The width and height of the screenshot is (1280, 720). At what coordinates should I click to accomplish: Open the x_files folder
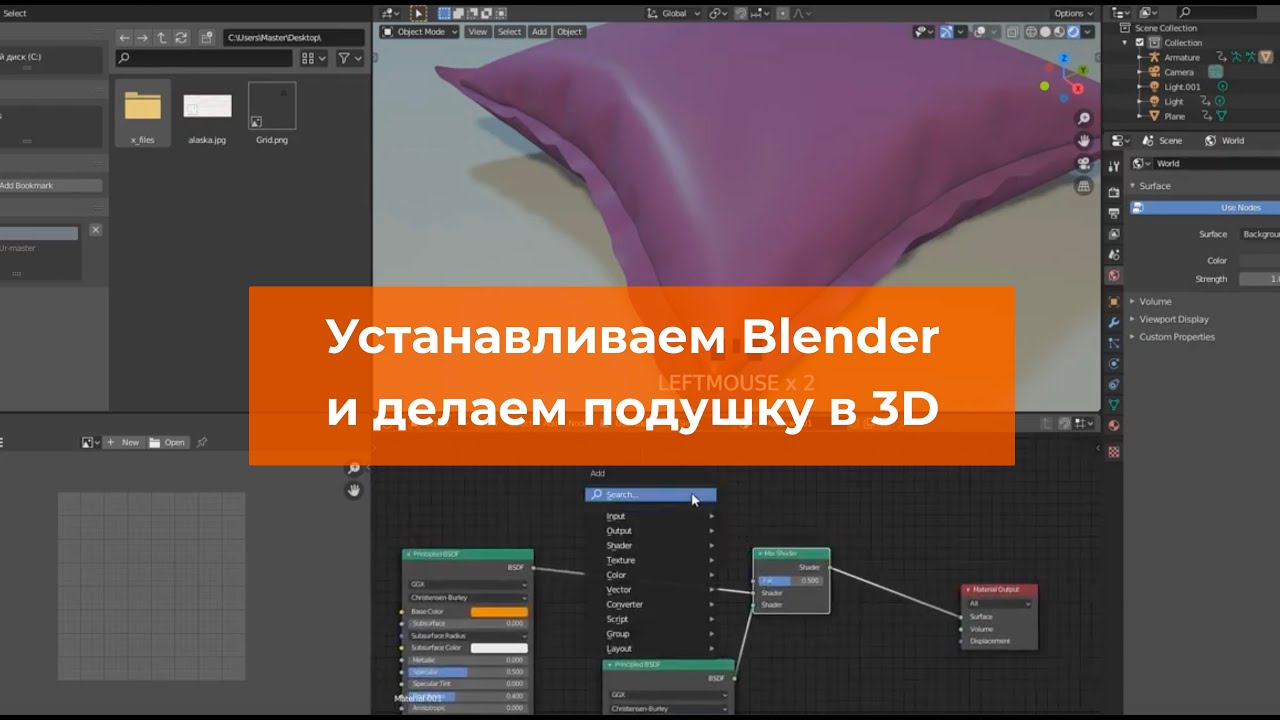(x=142, y=113)
